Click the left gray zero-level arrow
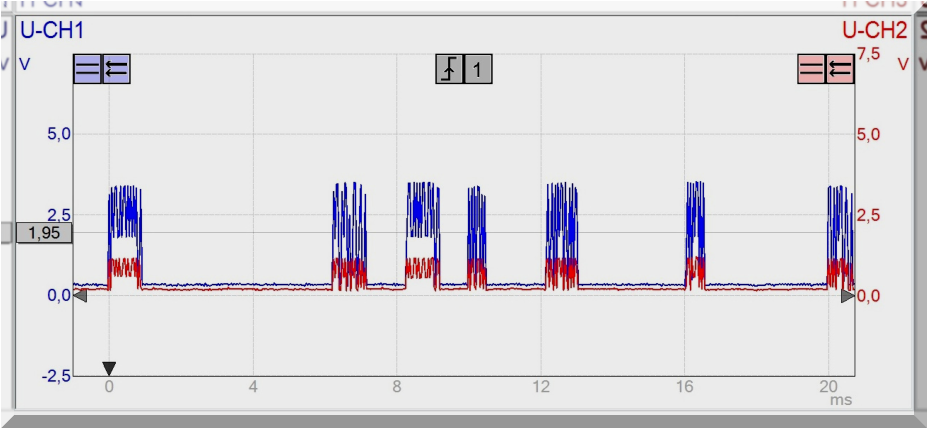Image resolution: width=928 pixels, height=429 pixels. [80, 296]
